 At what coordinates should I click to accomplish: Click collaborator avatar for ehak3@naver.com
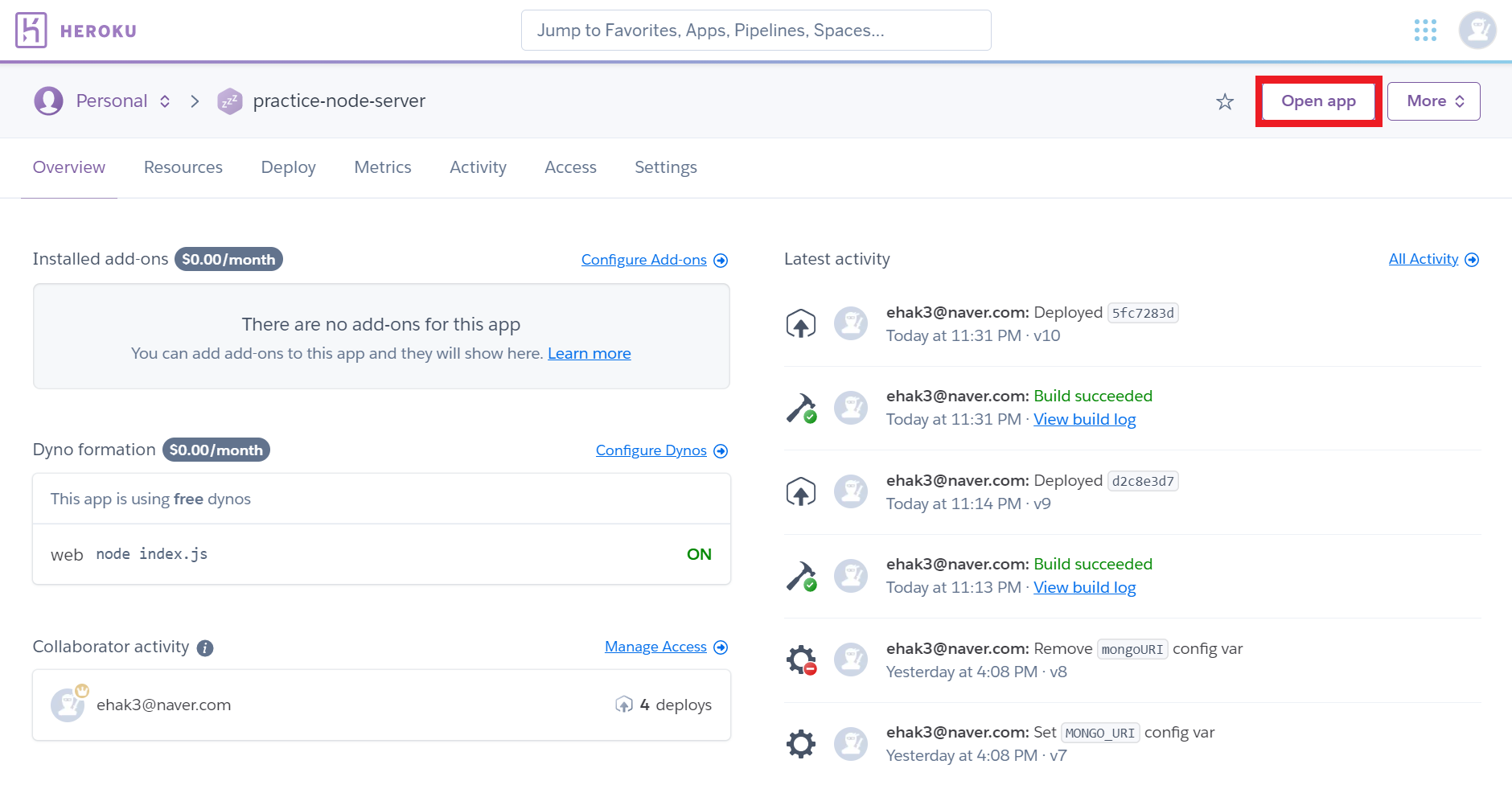click(x=68, y=705)
